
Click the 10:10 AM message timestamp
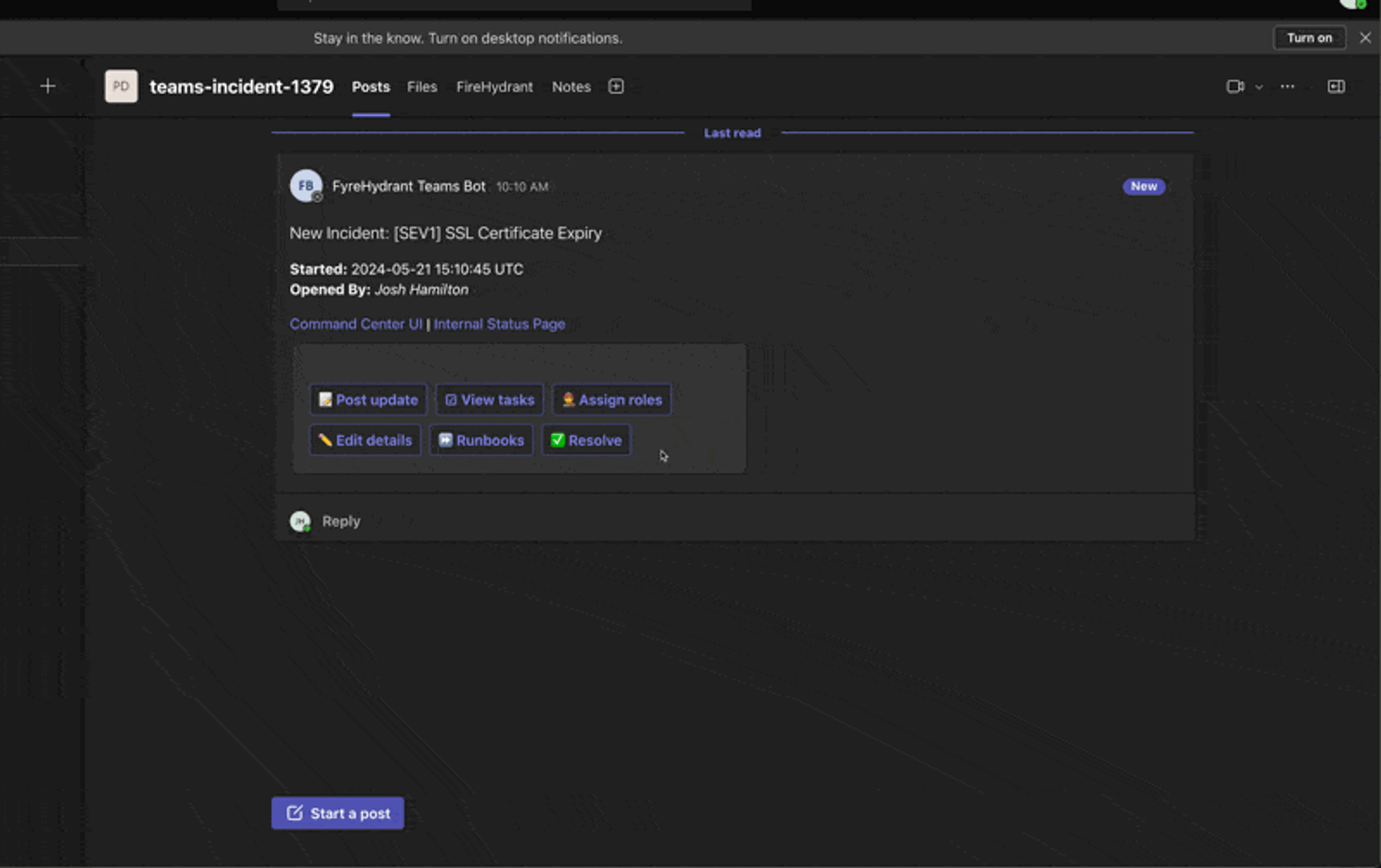(x=522, y=187)
